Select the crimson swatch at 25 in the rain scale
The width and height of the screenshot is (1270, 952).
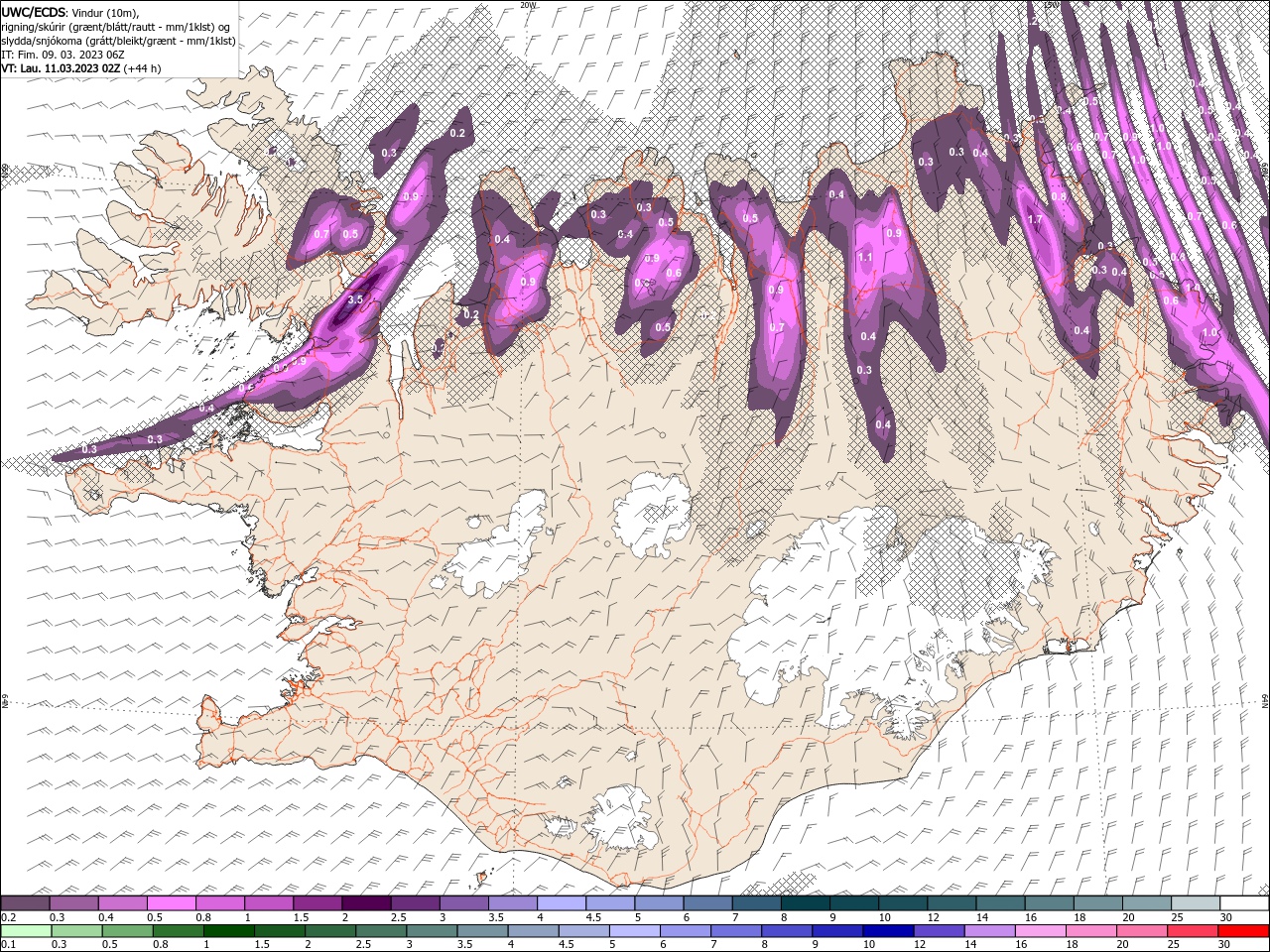pos(1193,931)
